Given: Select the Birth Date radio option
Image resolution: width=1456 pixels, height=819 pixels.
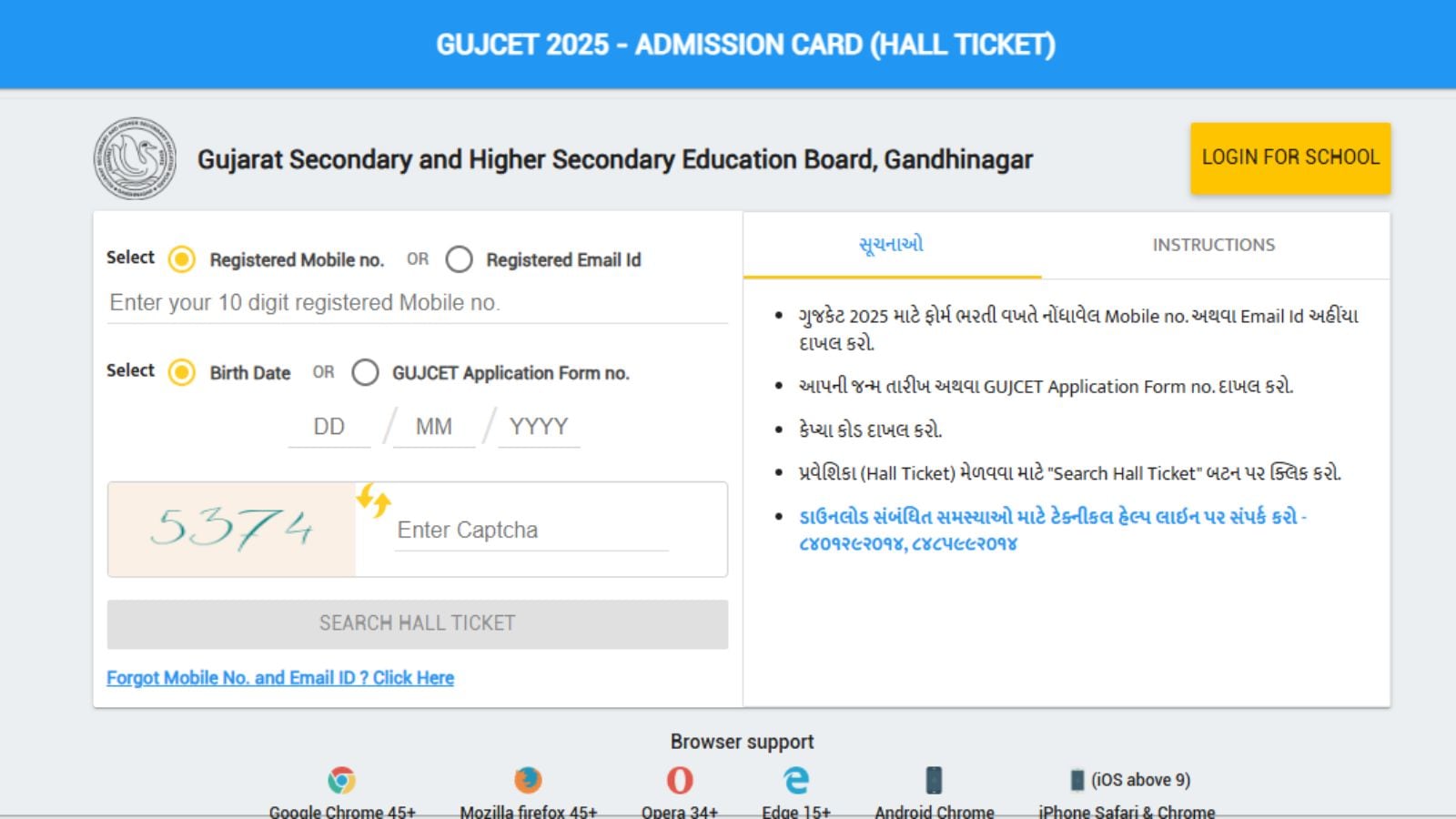Looking at the screenshot, I should coord(182,372).
